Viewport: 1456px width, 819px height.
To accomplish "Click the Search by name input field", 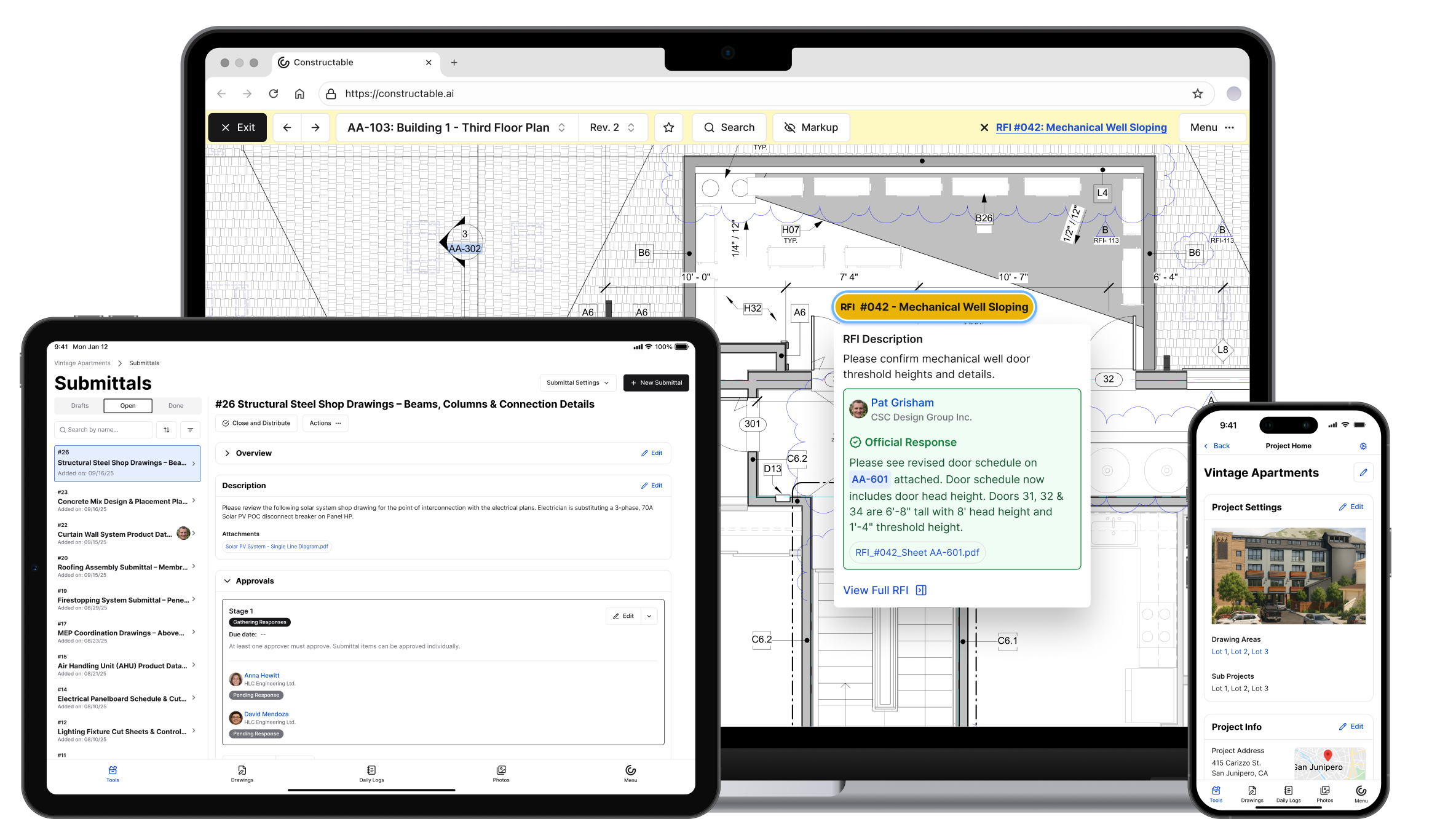I will point(103,429).
